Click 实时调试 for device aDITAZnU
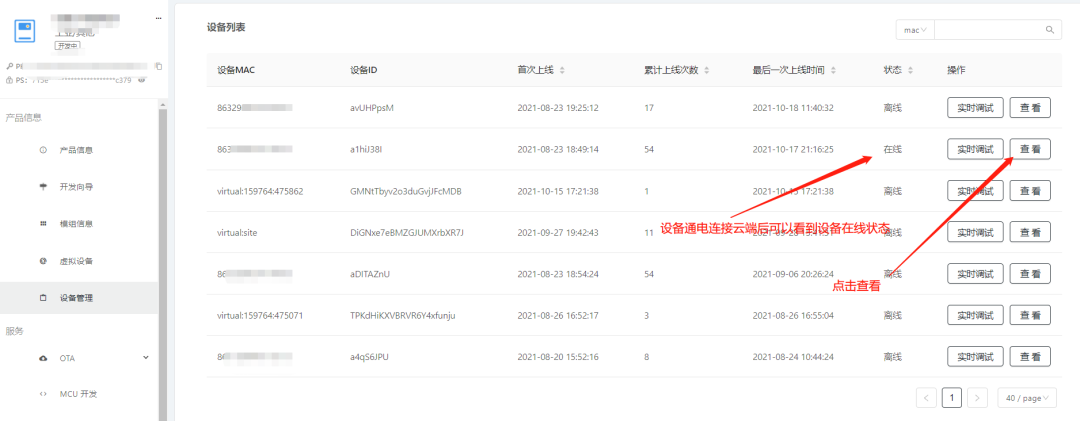 (975, 274)
